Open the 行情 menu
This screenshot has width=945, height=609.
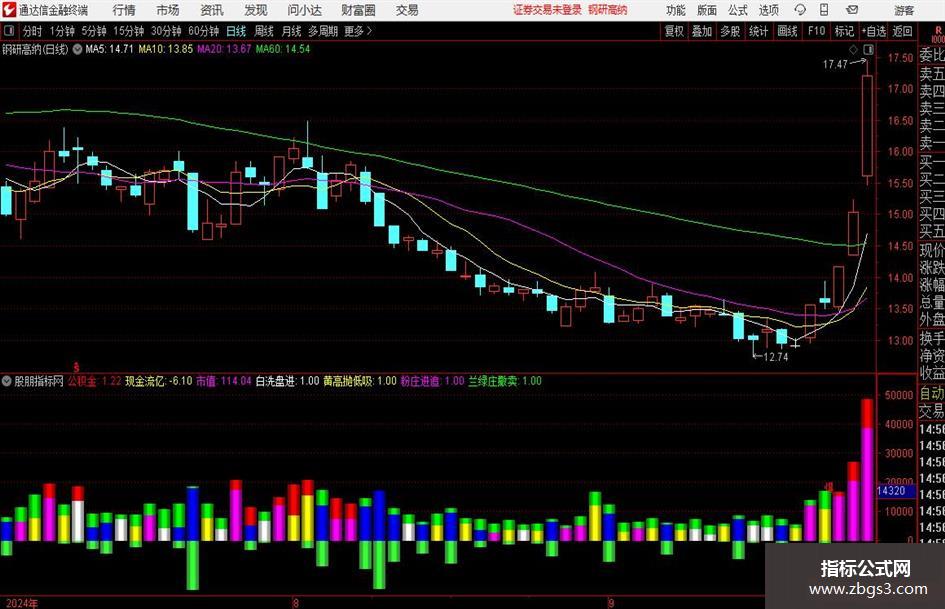(x=124, y=10)
